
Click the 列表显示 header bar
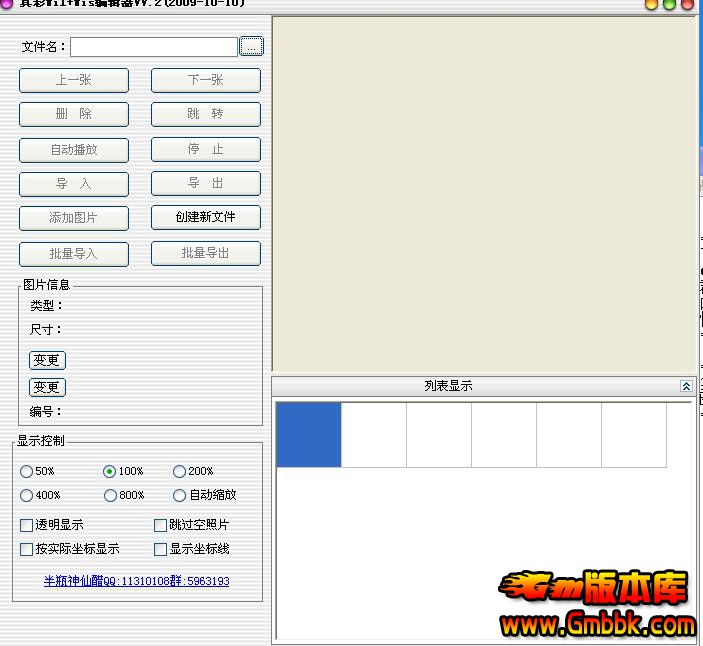484,386
